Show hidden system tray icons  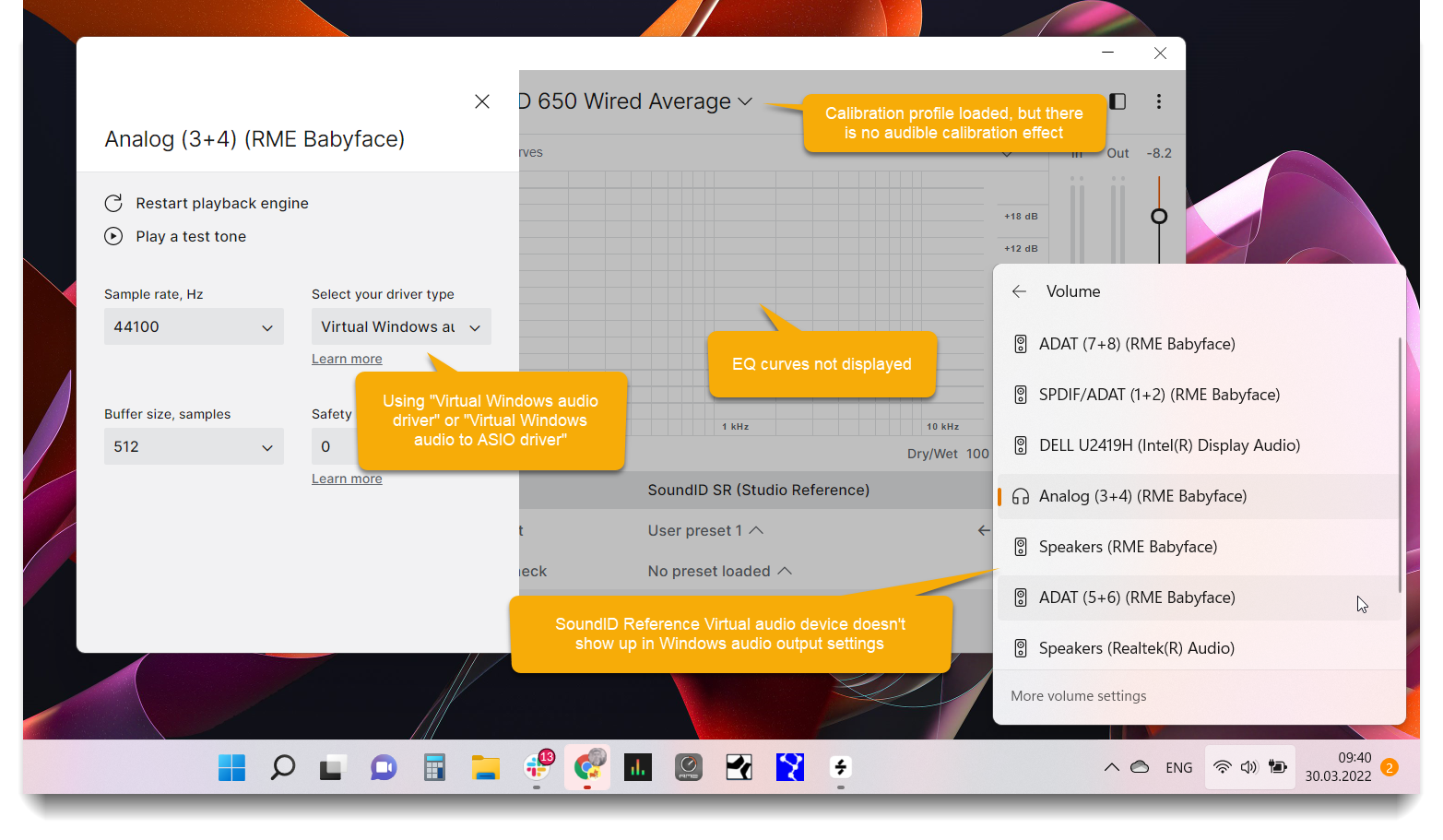[x=1112, y=767]
